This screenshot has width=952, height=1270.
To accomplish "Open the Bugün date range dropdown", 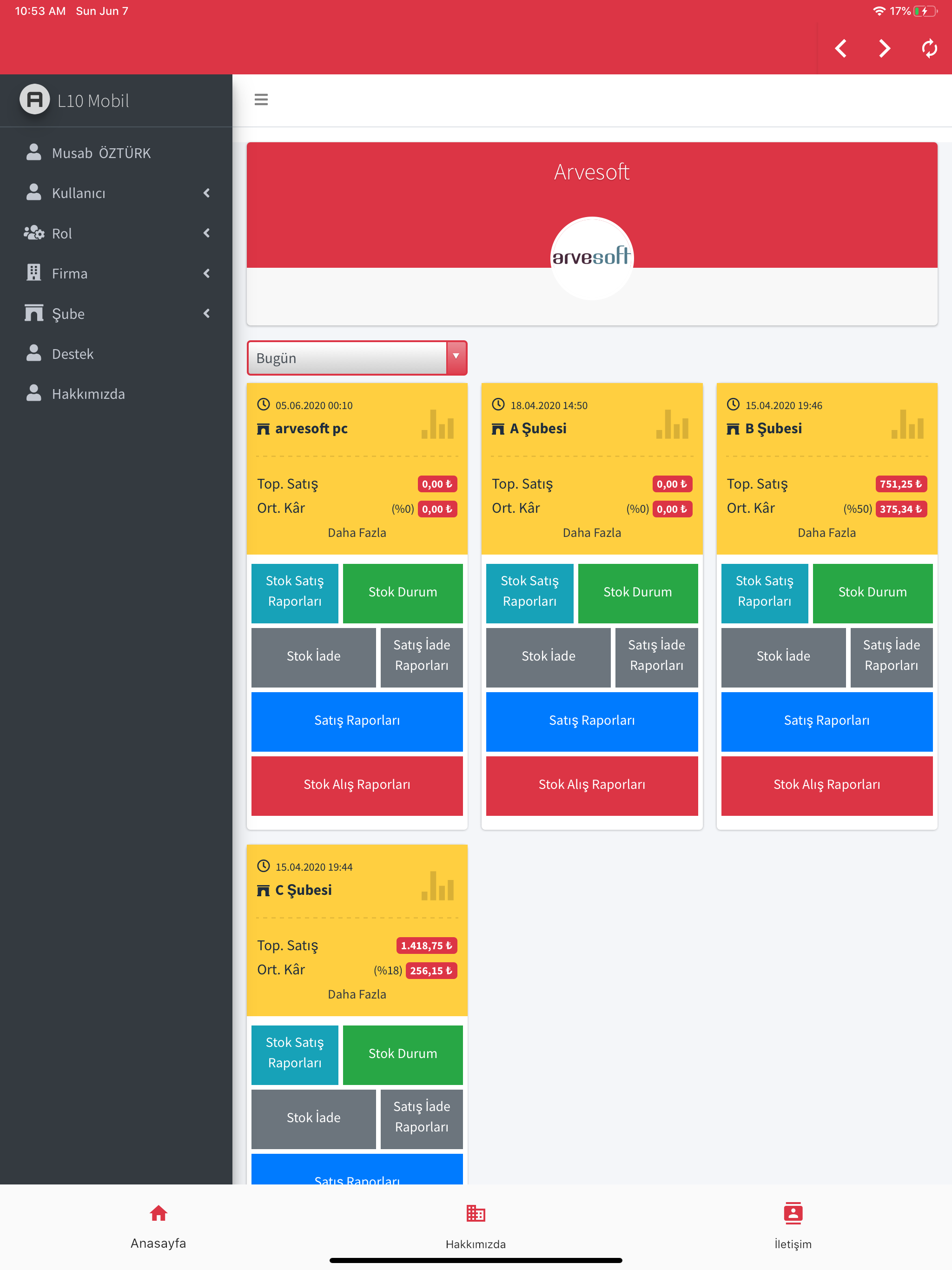I will [x=357, y=357].
